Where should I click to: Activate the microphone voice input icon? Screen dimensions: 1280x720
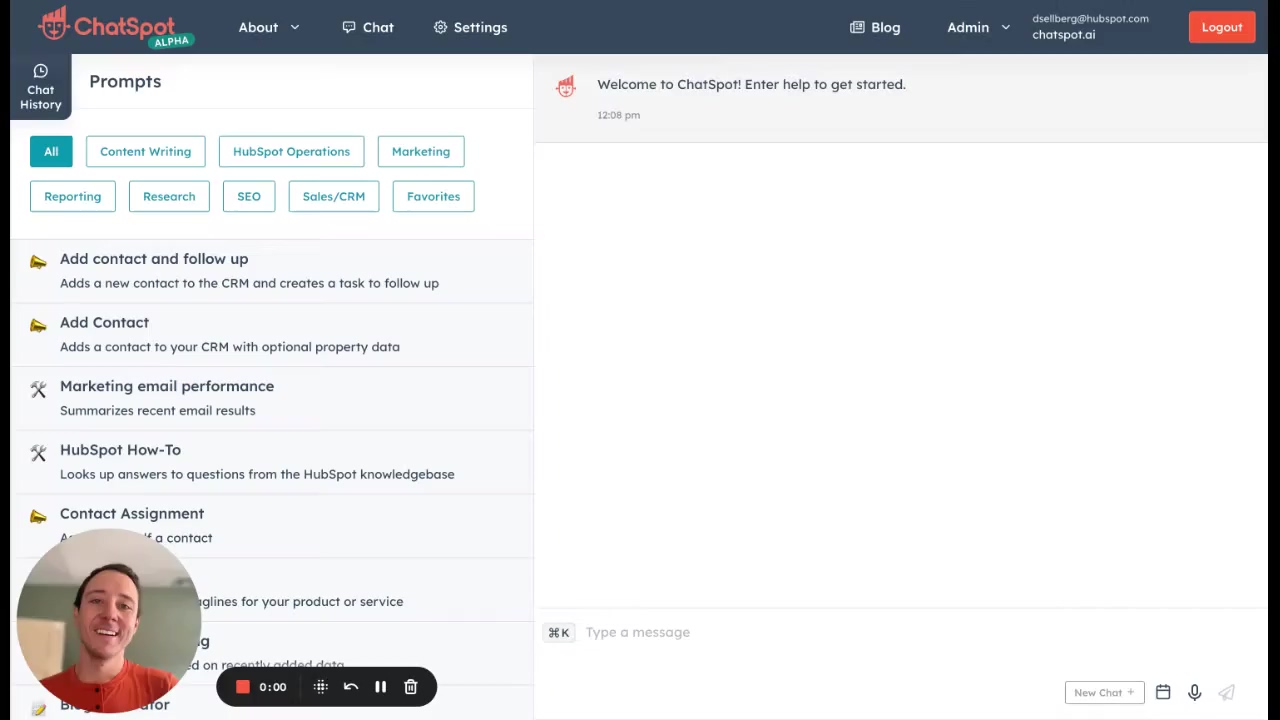pos(1194,692)
